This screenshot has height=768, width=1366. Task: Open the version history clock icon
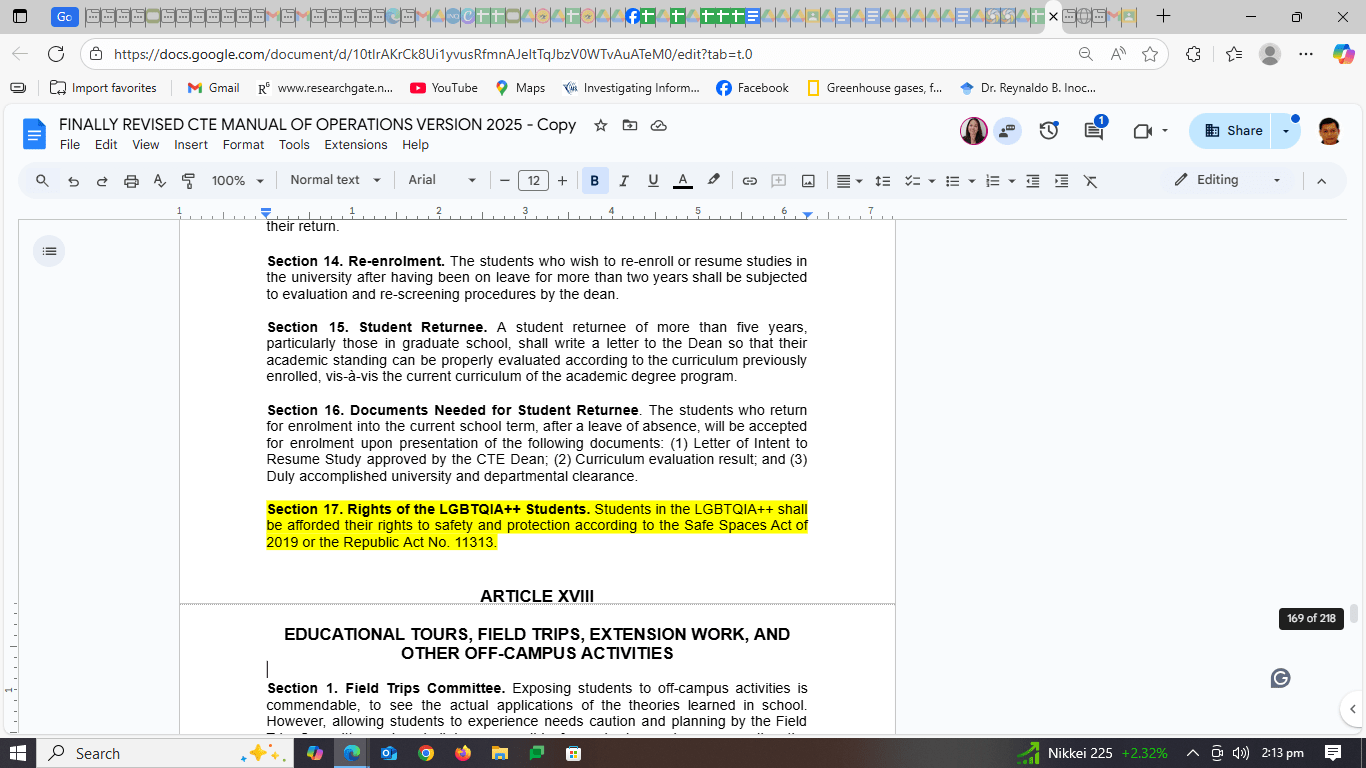[1049, 131]
